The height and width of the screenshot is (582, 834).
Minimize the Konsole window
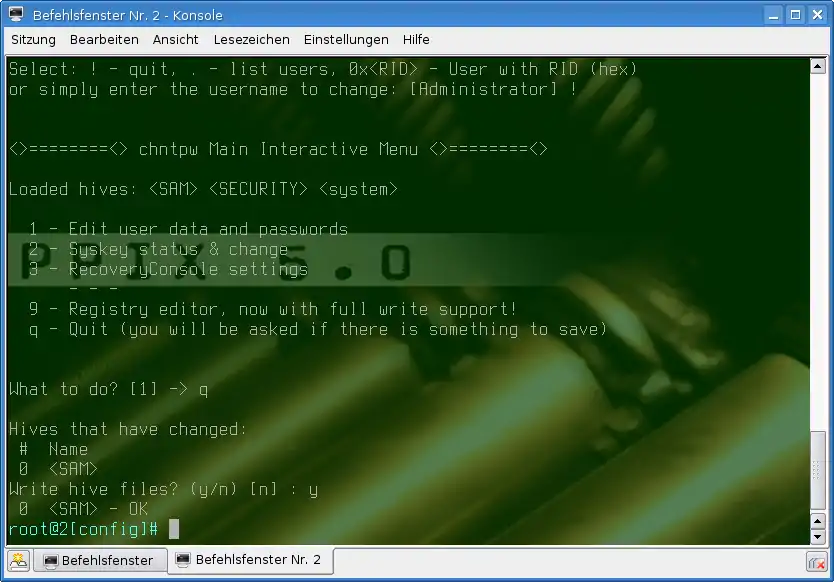point(773,15)
